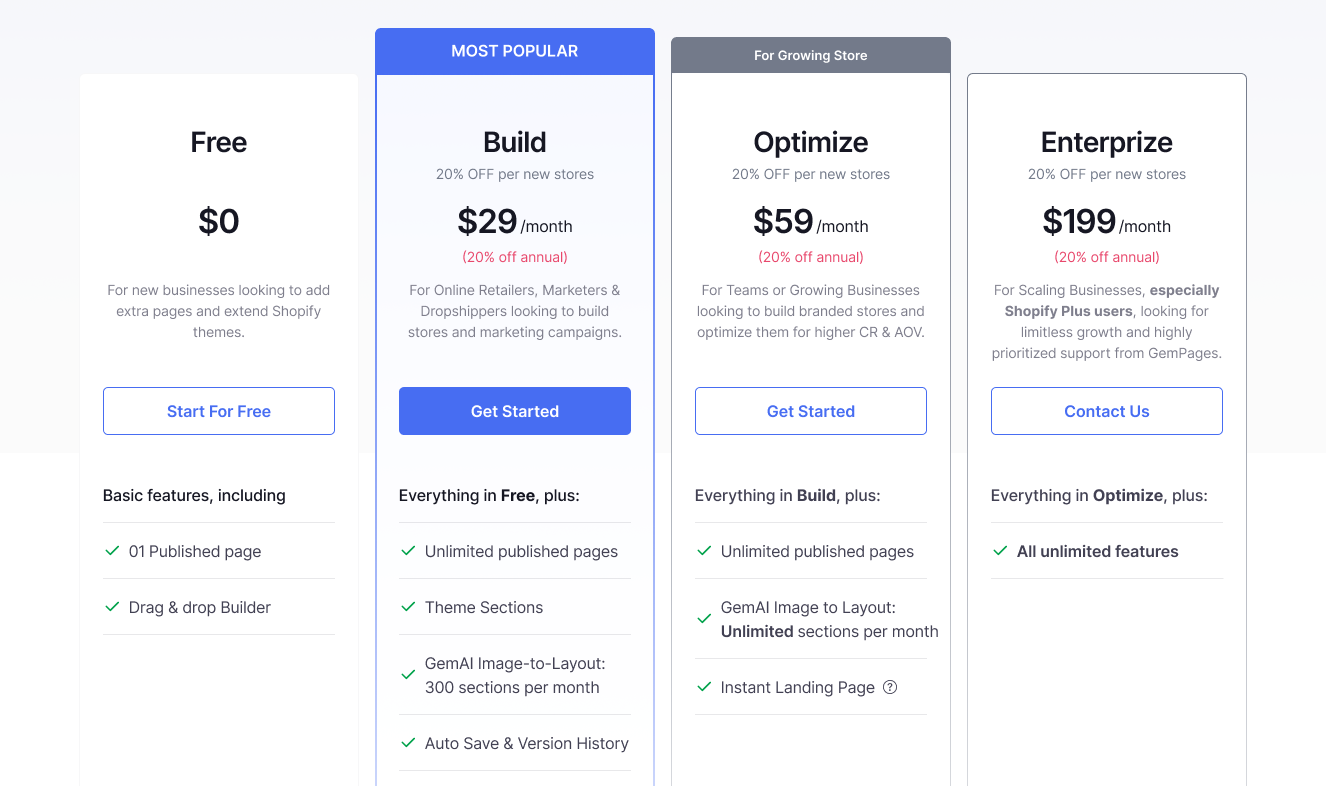Screen dimensions: 1326x786
Task: Select the 20% off annual text under Build
Action: (x=514, y=257)
